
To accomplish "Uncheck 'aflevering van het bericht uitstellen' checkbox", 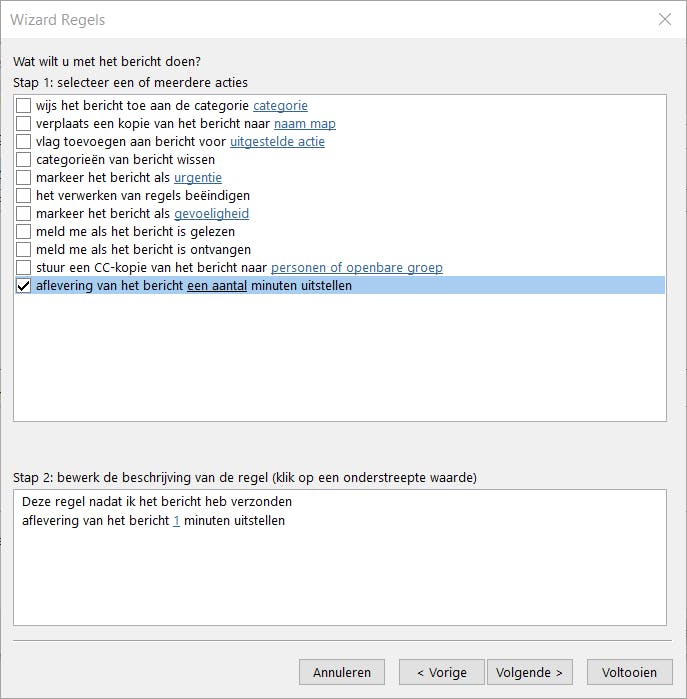I will click(x=24, y=286).
